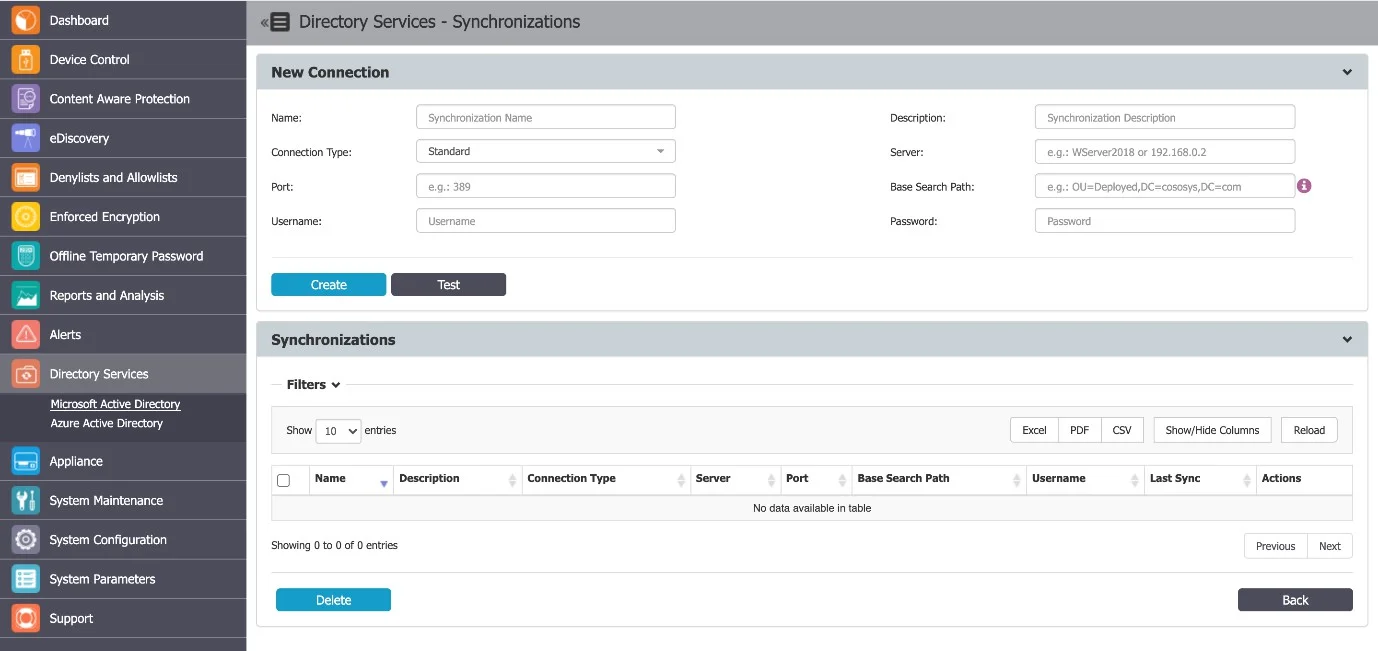Collapse sidebar using the menu toggle icon
The width and height of the screenshot is (1378, 651).
coord(276,22)
